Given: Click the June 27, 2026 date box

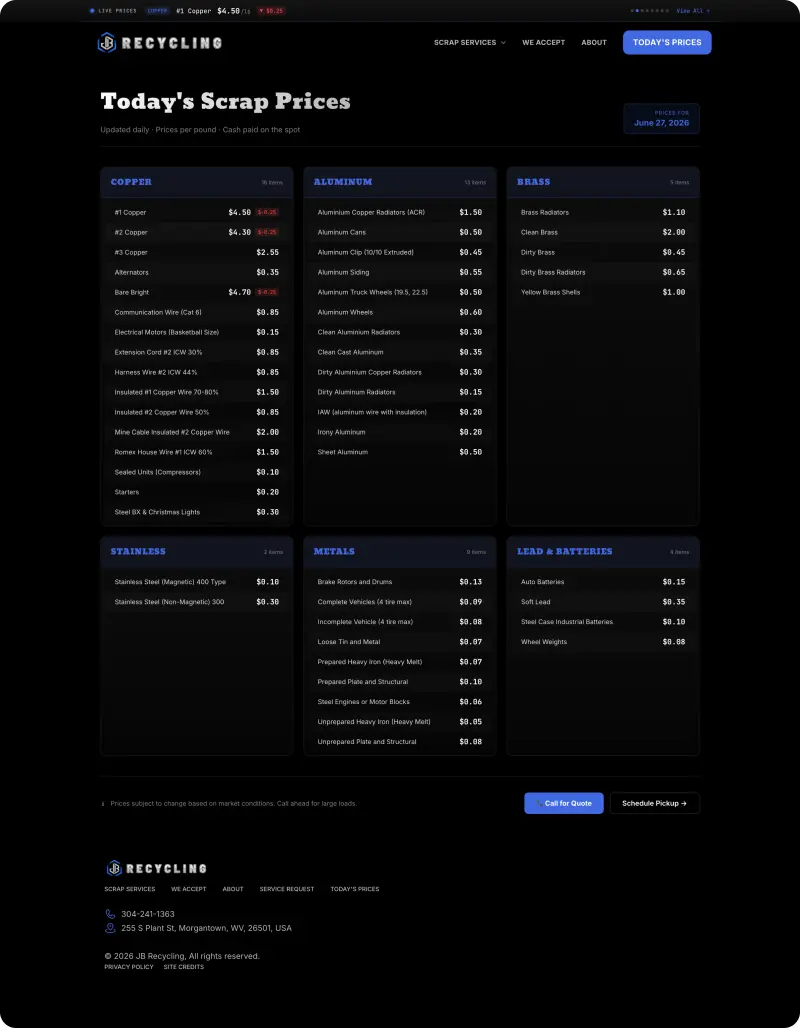Looking at the screenshot, I should (661, 119).
